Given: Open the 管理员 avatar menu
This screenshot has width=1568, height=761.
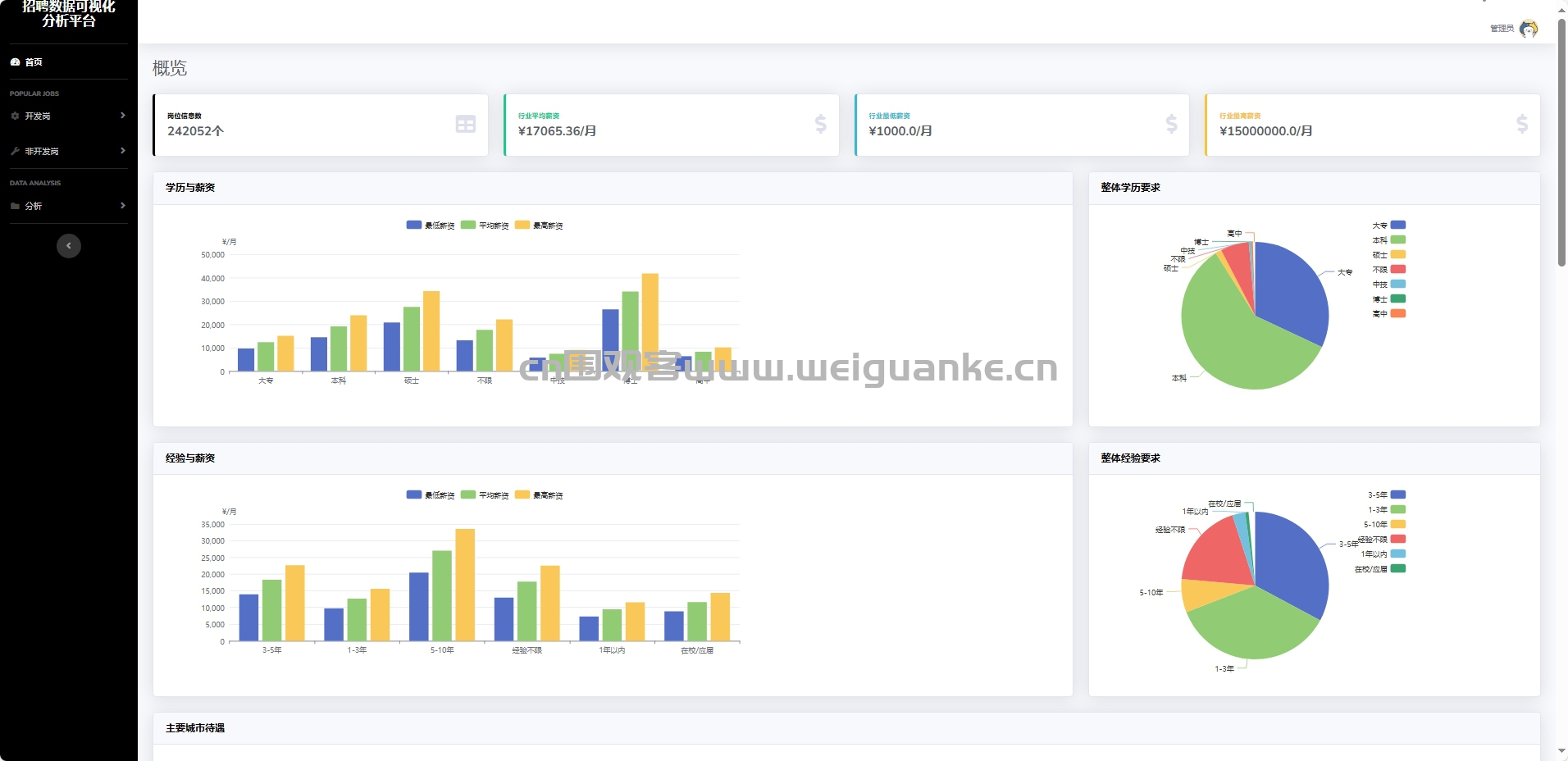Looking at the screenshot, I should [1528, 29].
